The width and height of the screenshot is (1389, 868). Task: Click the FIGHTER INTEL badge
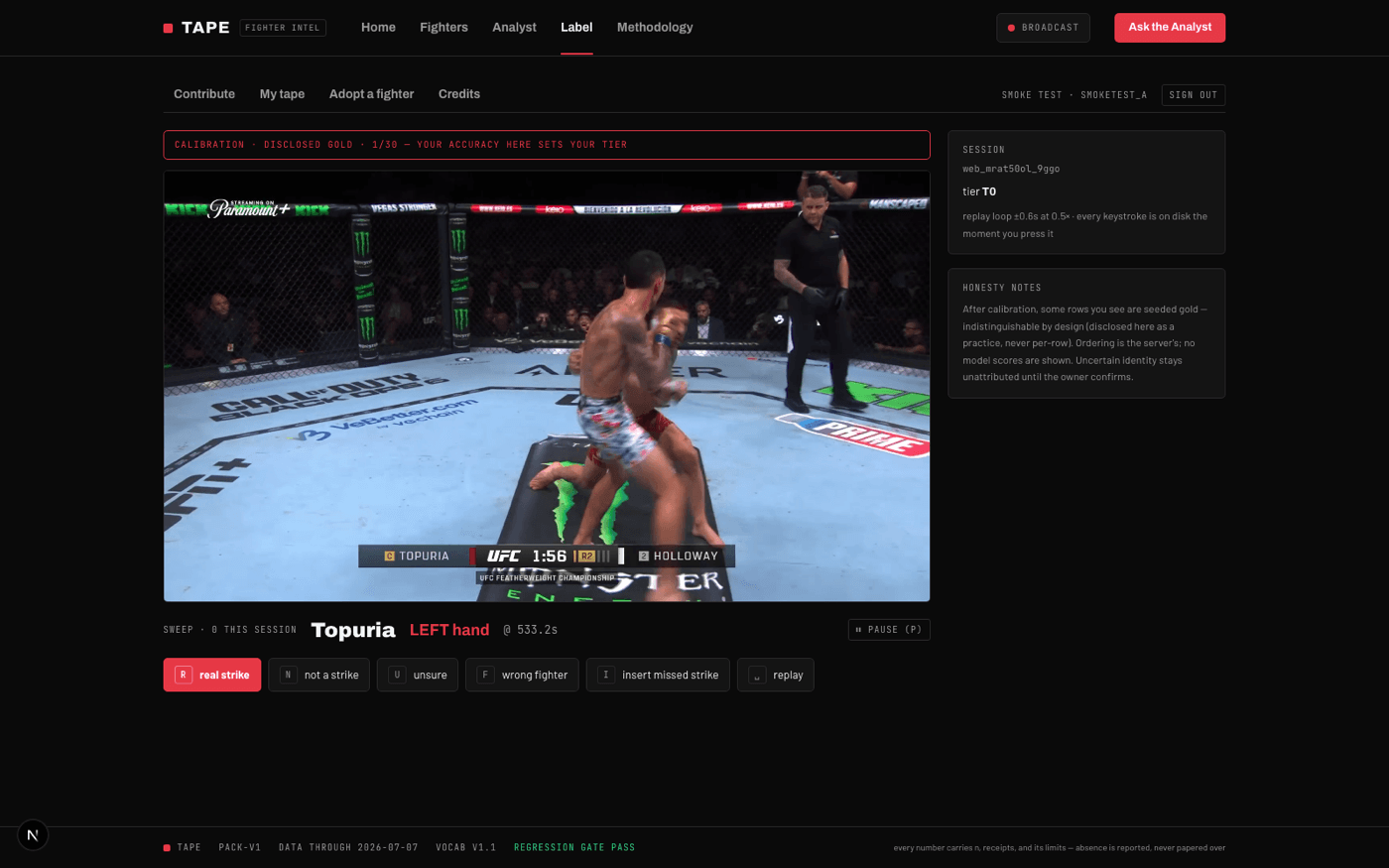[x=283, y=28]
